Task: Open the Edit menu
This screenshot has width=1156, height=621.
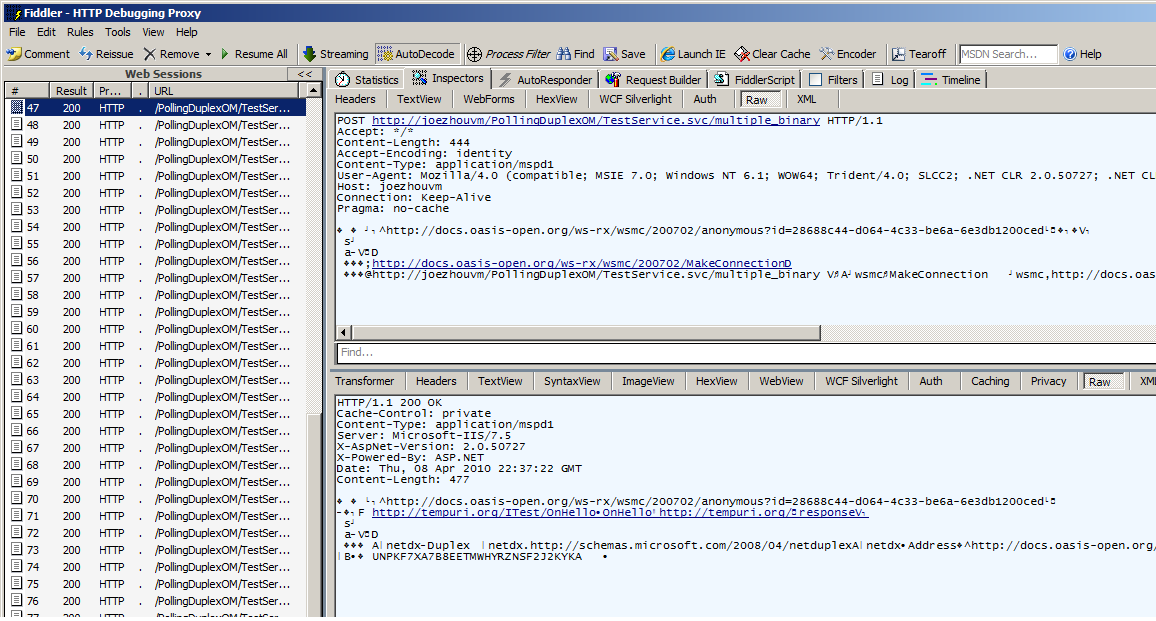Action: click(x=46, y=32)
